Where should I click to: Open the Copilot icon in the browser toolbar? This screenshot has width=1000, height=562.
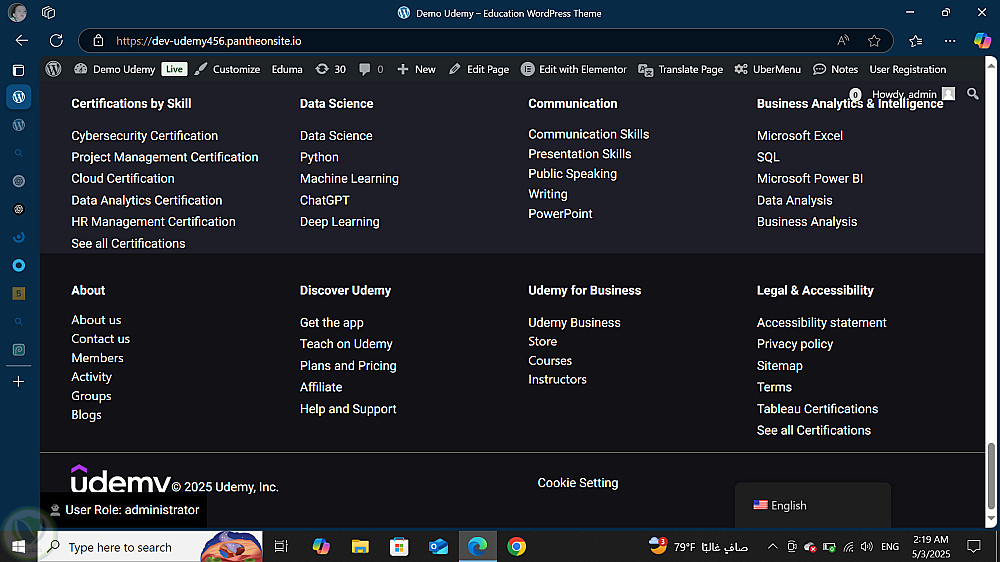click(x=982, y=41)
